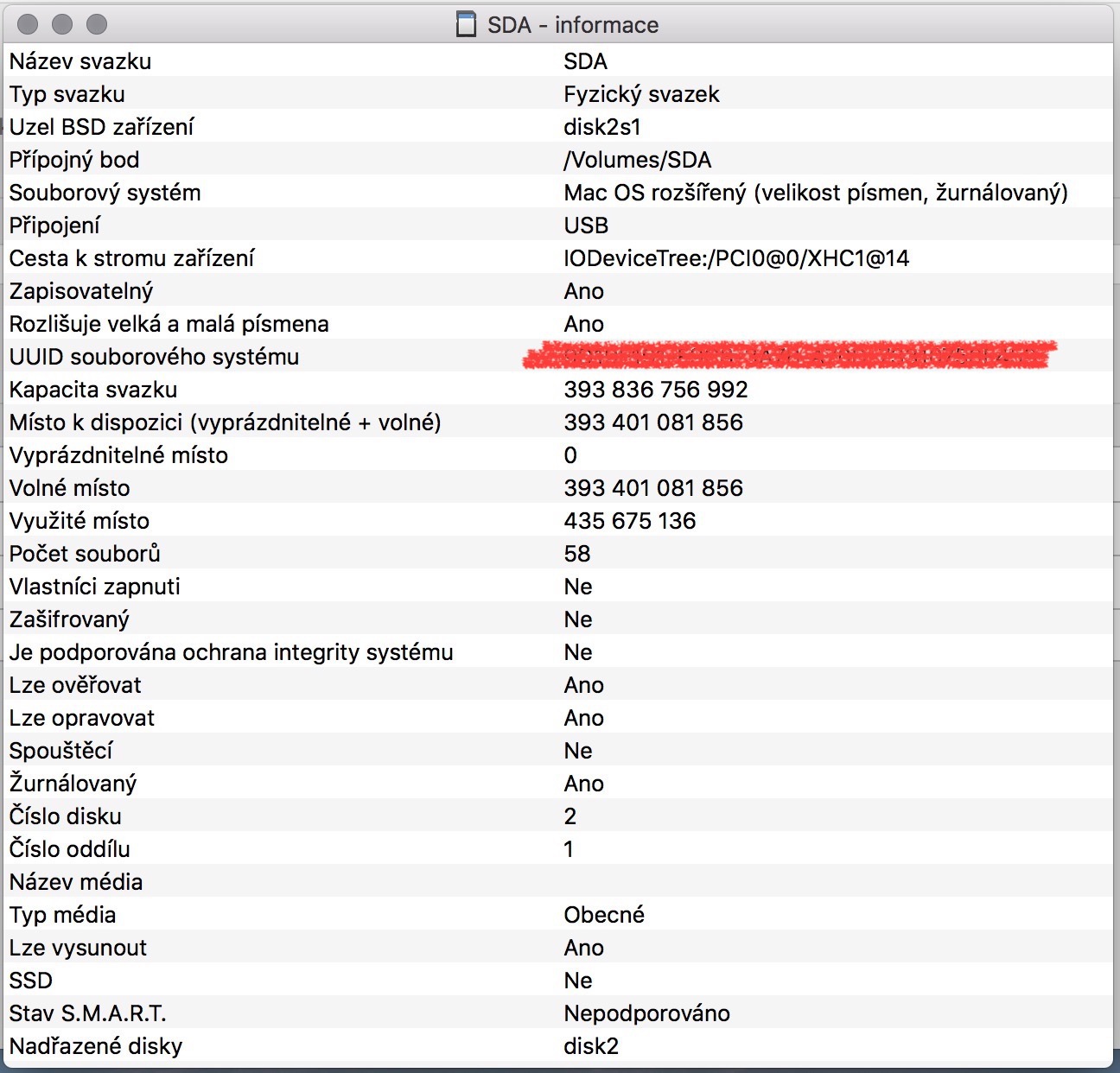Minimize the SDA informace window
The height and width of the screenshot is (1073, 1120).
coord(62,24)
